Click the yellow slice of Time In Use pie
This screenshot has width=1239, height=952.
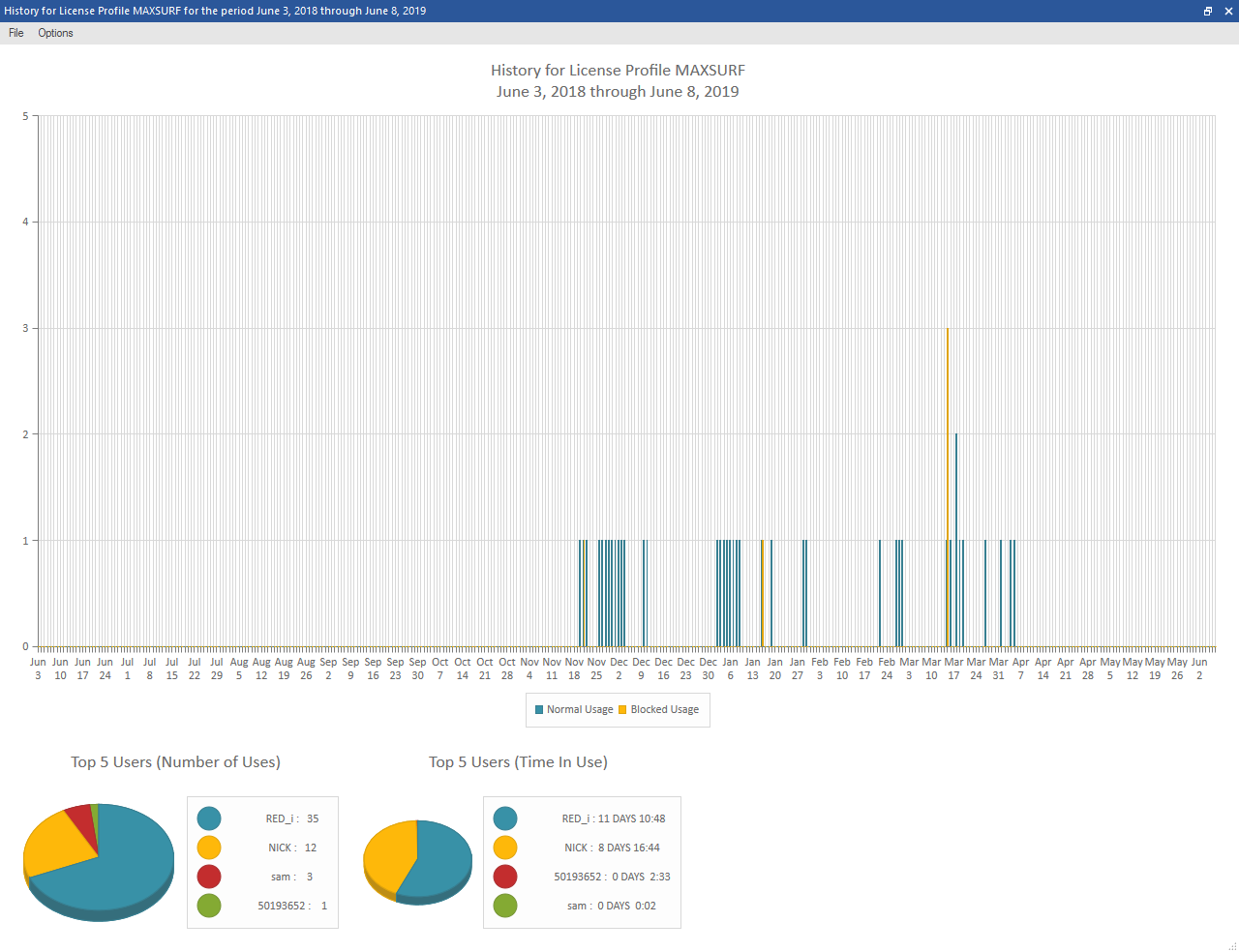(x=389, y=855)
